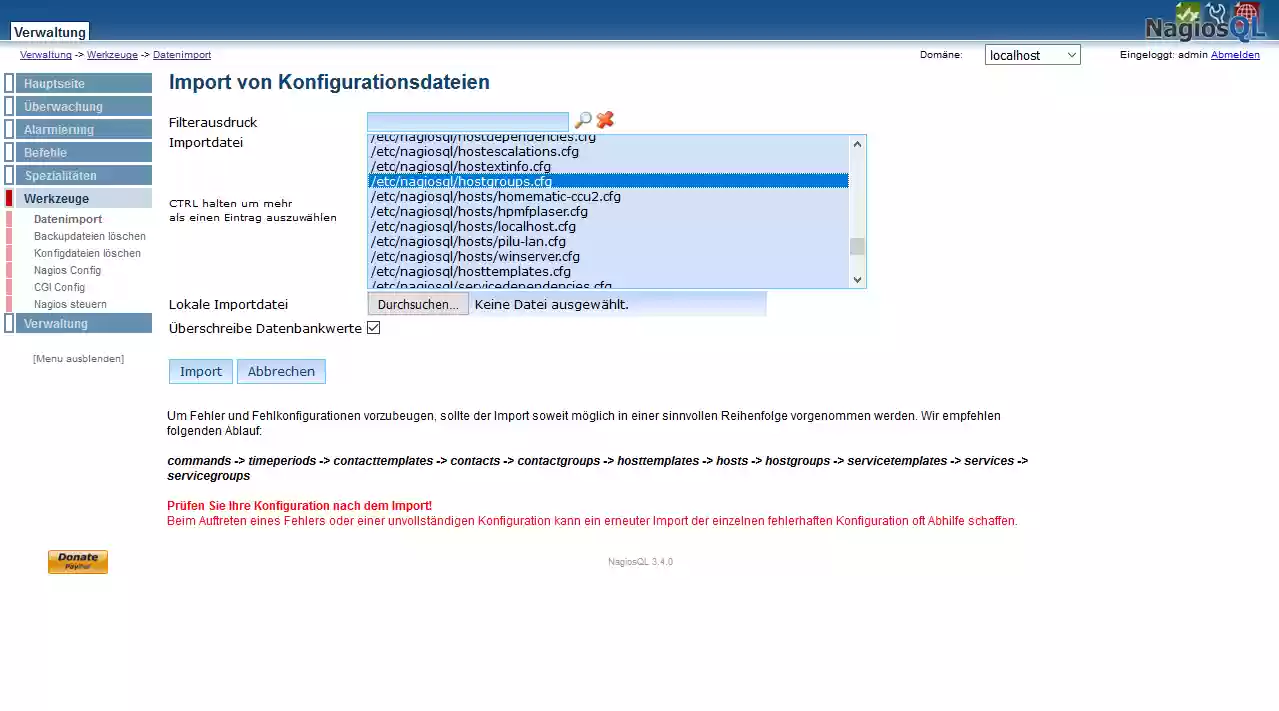
Task: Click the NagiosQL logo
Action: point(1205,22)
